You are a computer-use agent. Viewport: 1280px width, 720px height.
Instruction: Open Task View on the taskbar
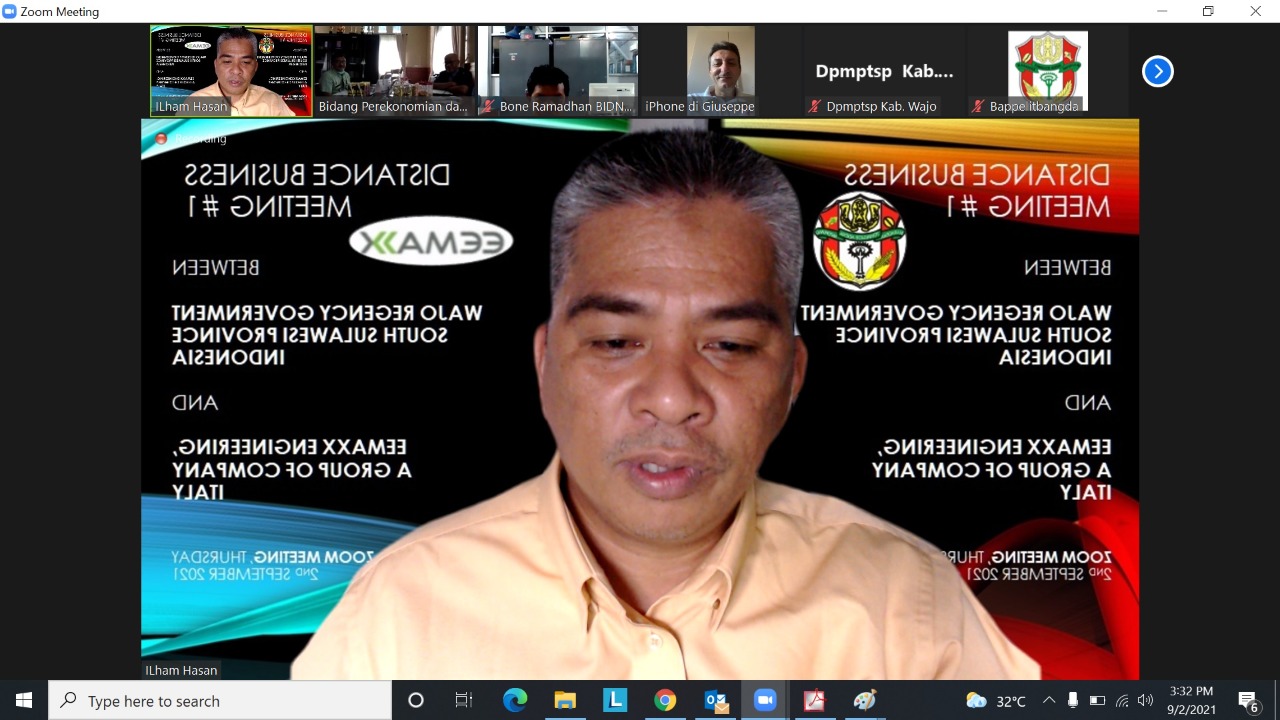coord(464,700)
